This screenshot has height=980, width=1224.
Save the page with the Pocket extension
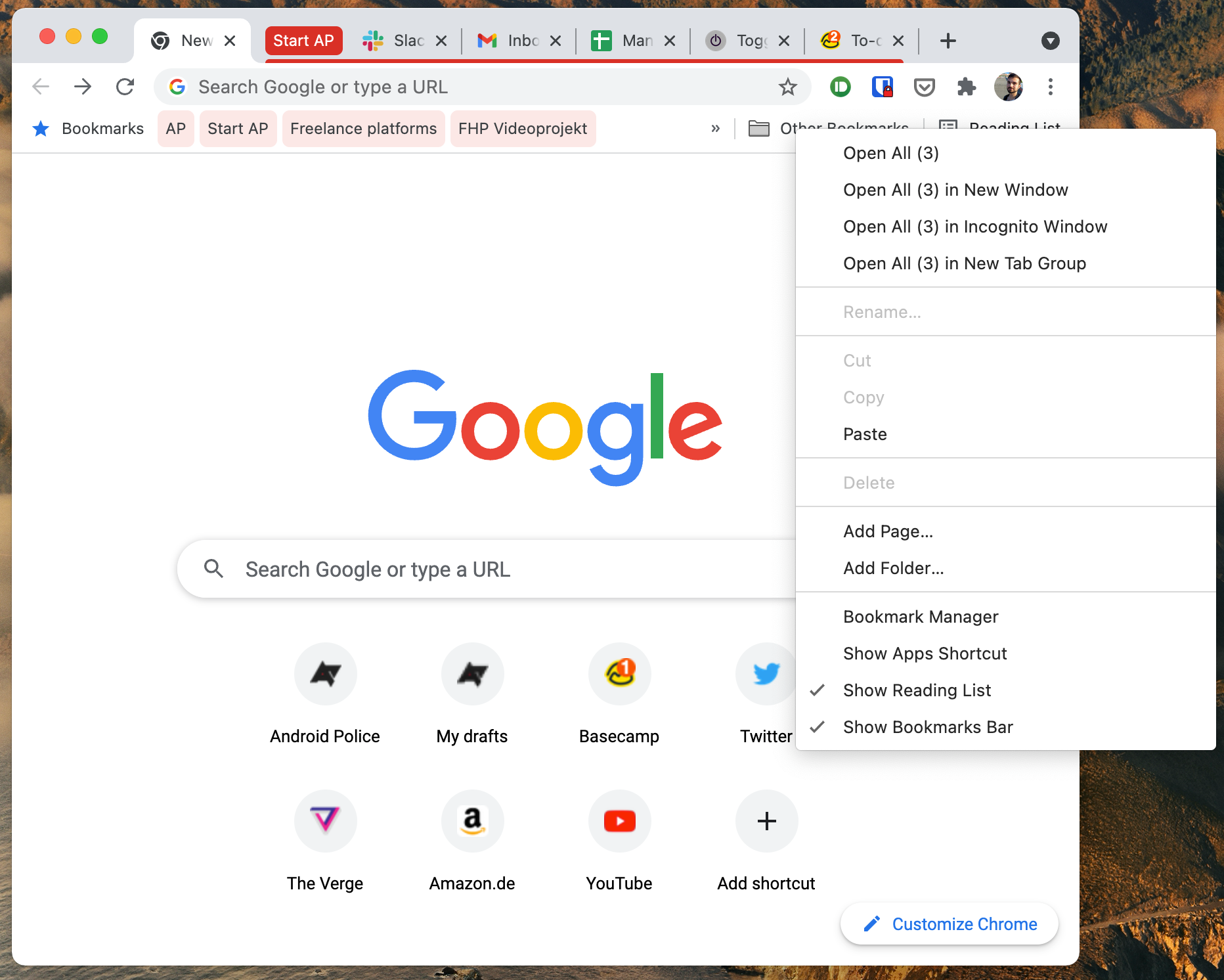925,86
